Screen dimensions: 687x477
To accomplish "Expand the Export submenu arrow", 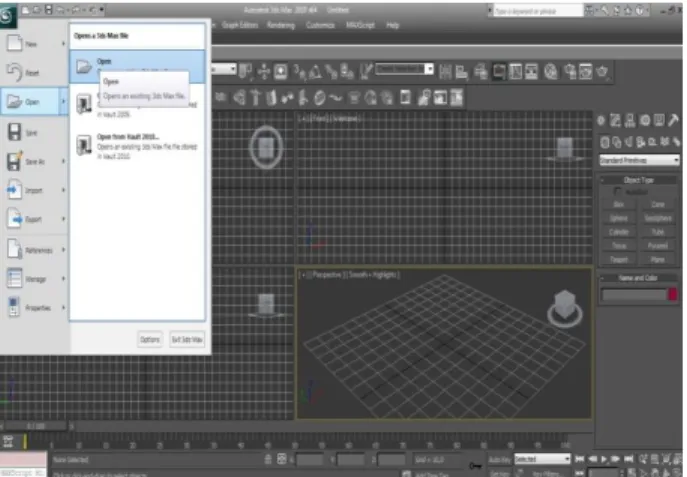I will pyautogui.click(x=64, y=219).
